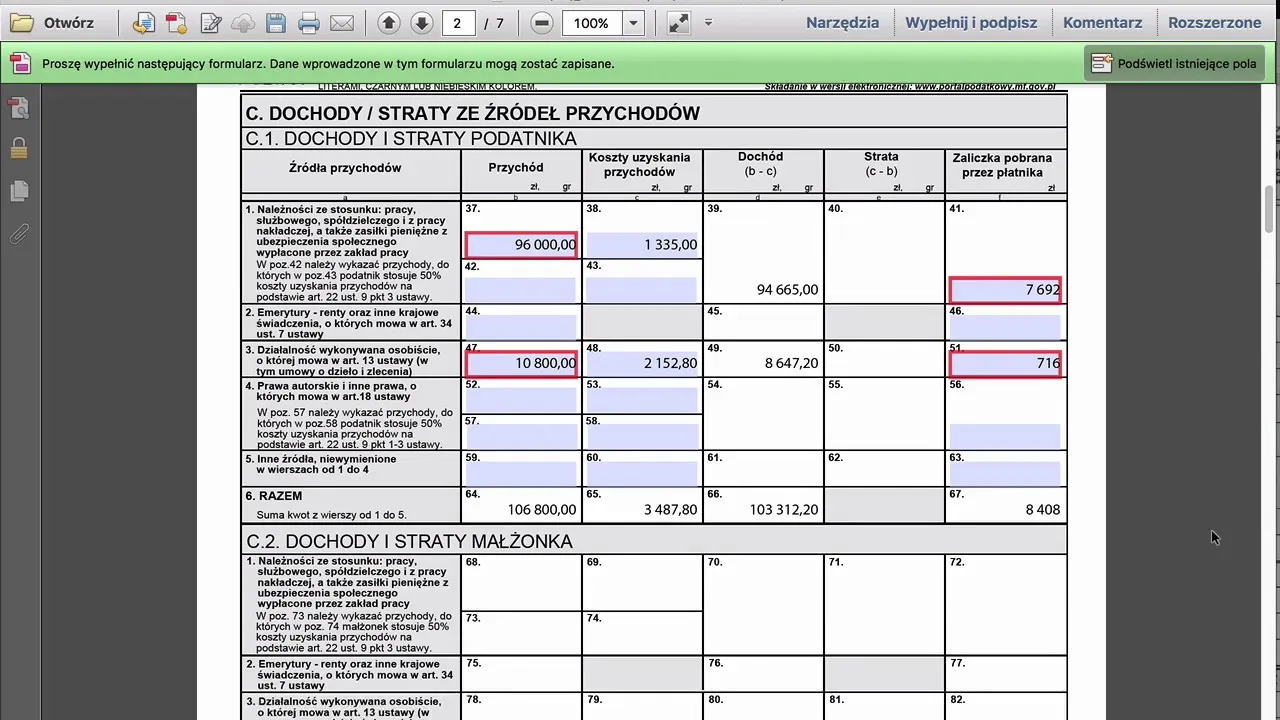This screenshot has height=720, width=1280.
Task: Click empty field 57 in Przychód column
Action: click(x=520, y=436)
